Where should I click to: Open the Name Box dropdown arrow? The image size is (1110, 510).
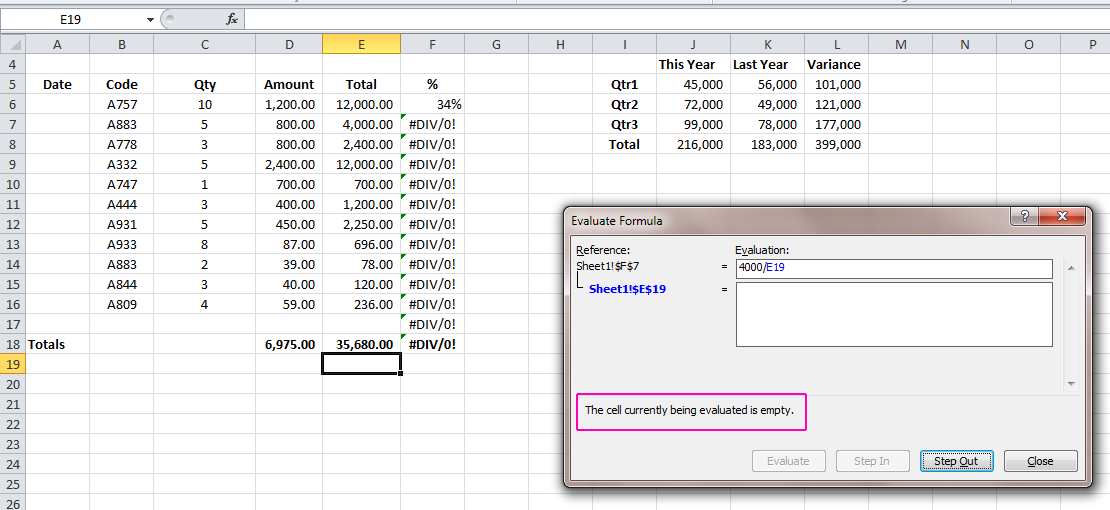(150, 20)
